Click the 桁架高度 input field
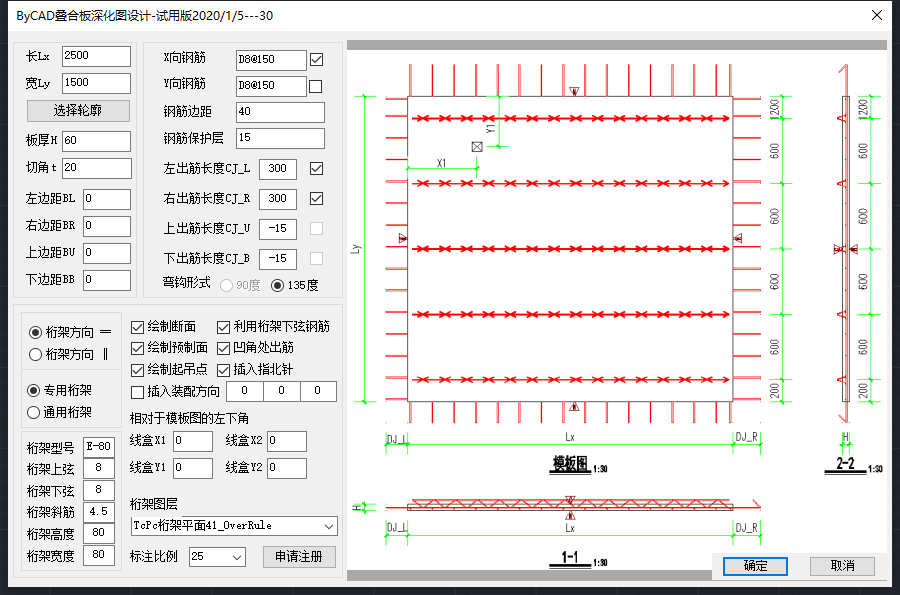Viewport: 900px width, 595px height. click(99, 533)
